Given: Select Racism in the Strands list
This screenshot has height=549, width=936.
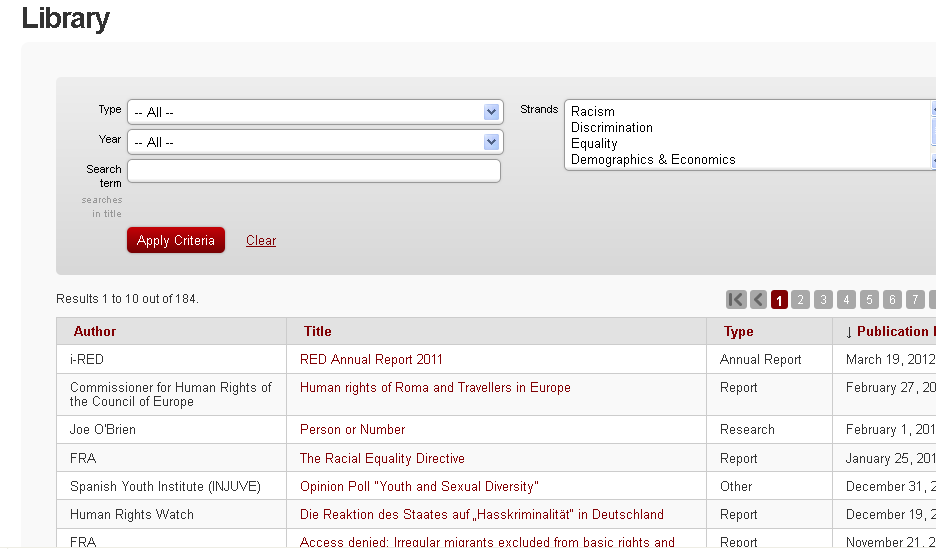Looking at the screenshot, I should click(x=593, y=112).
